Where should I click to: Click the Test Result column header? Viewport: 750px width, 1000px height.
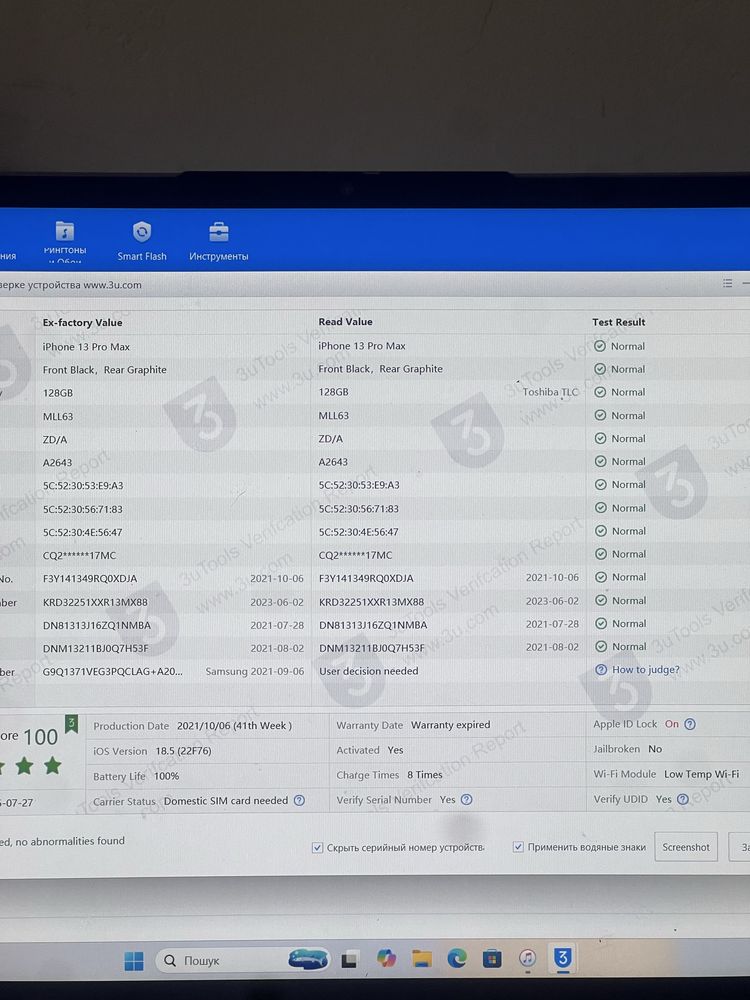tap(619, 322)
